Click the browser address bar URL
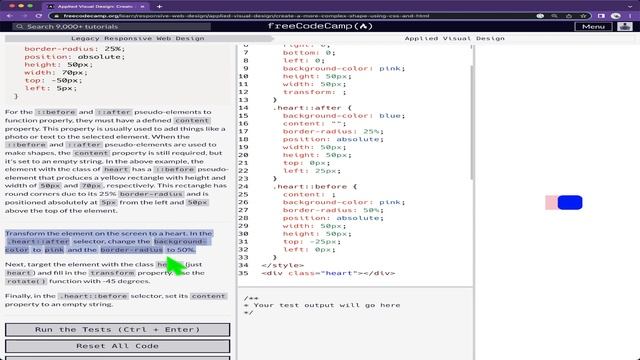The height and width of the screenshot is (360, 640). [246, 16]
